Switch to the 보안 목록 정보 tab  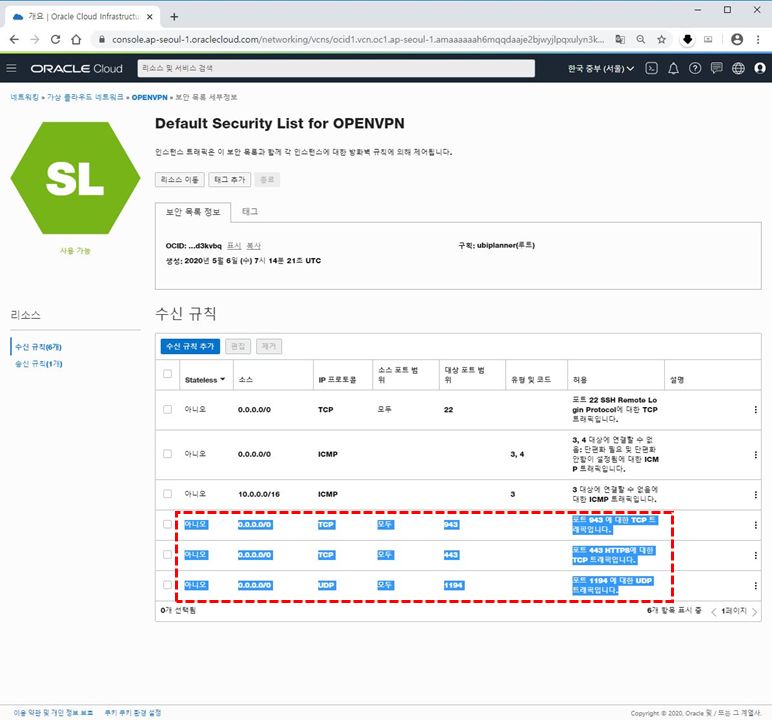tap(193, 212)
